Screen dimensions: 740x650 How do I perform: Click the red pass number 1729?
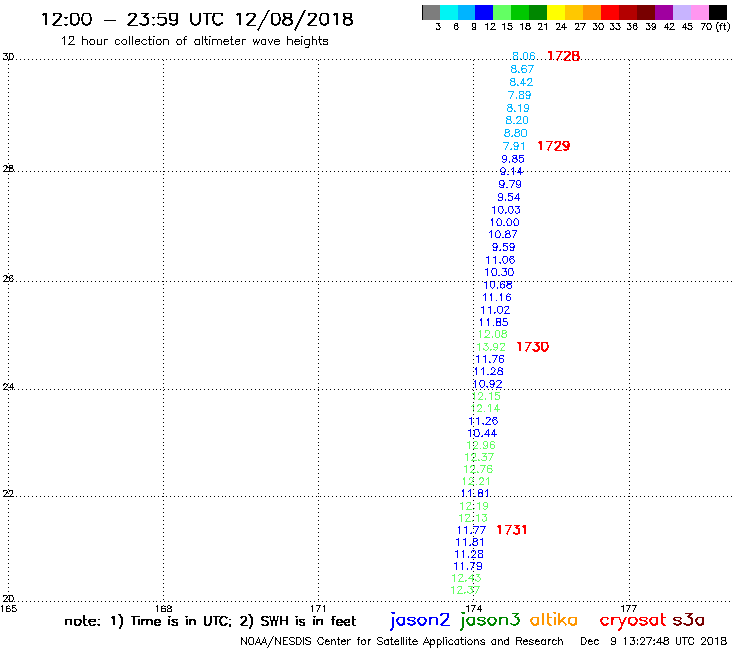coord(554,146)
